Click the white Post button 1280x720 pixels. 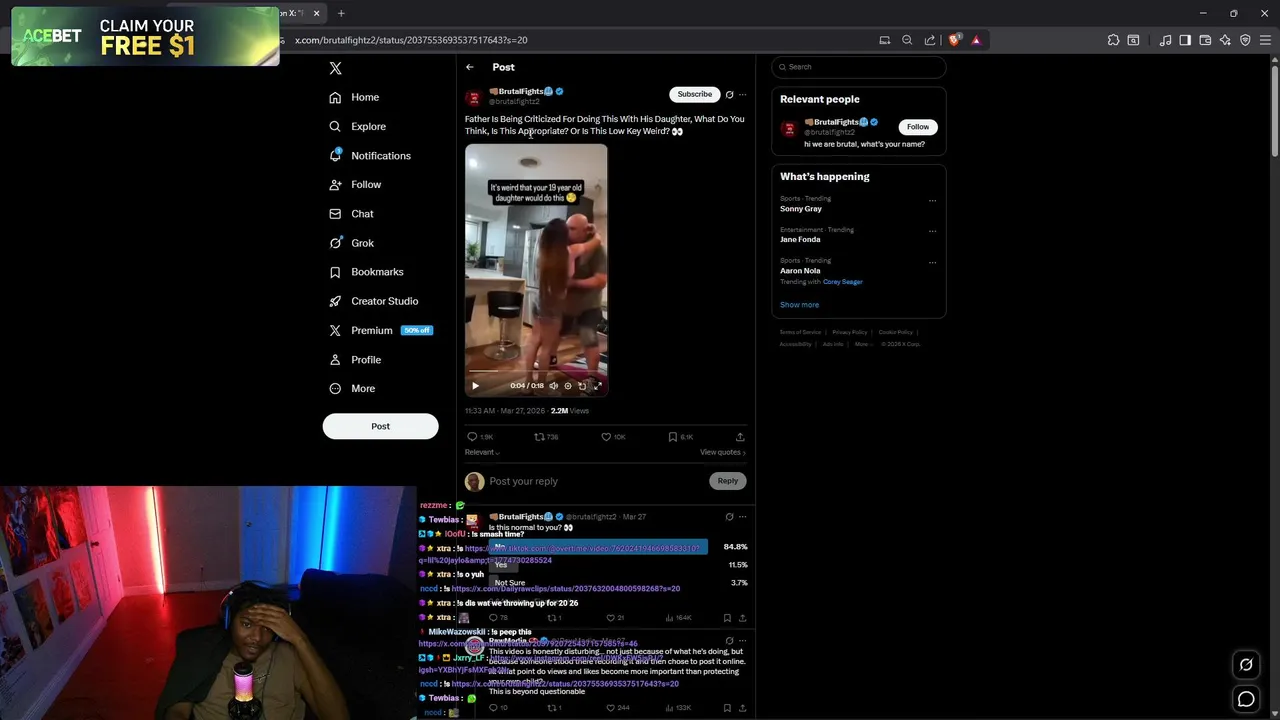(x=380, y=426)
